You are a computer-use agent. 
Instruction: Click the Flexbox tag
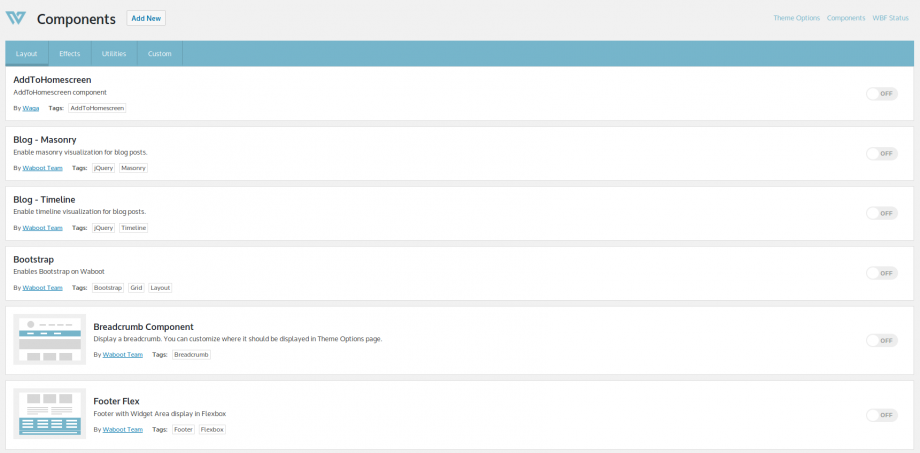point(212,430)
